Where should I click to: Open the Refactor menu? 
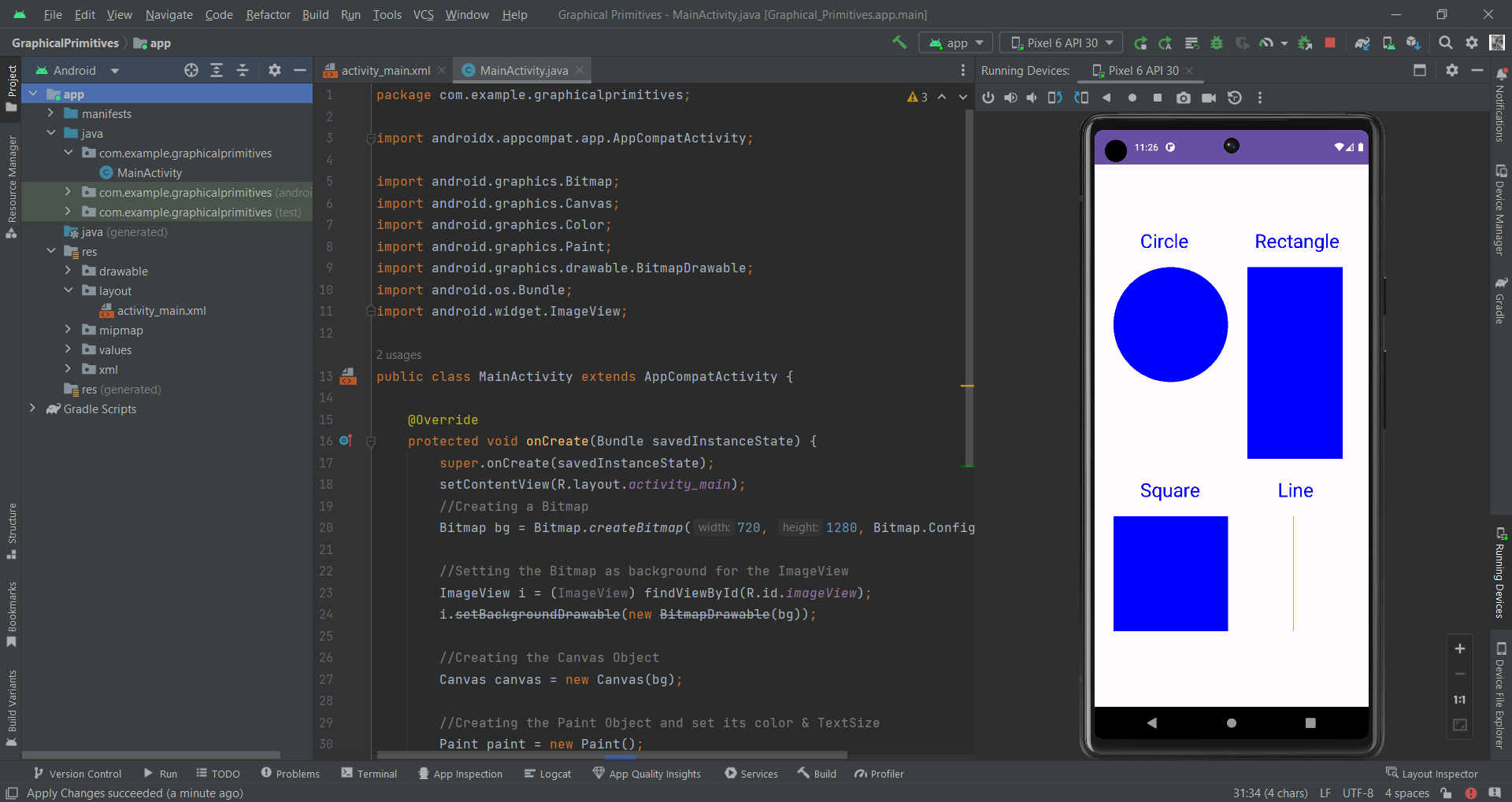268,14
